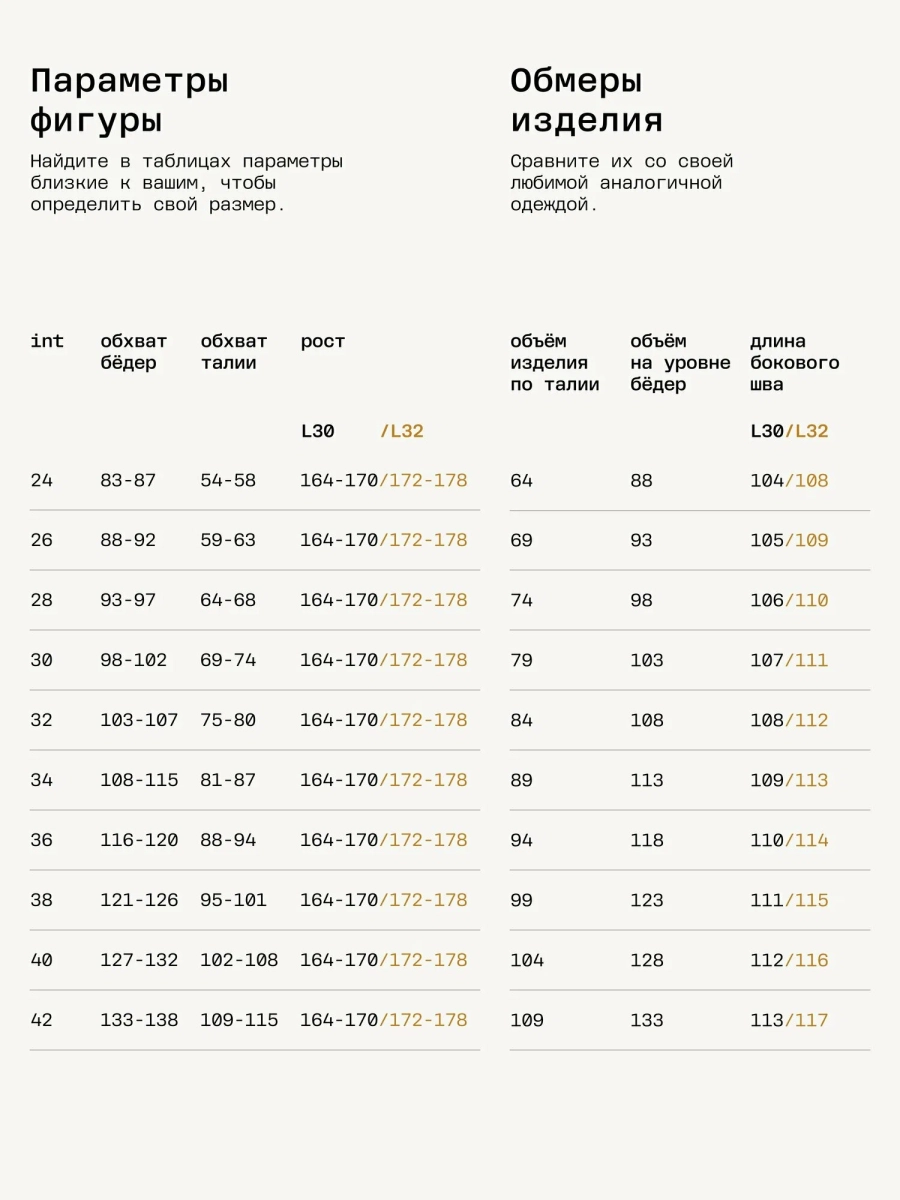Viewport: 900px width, 1200px height.
Task: Select size 30 in the int column
Action: 41,660
